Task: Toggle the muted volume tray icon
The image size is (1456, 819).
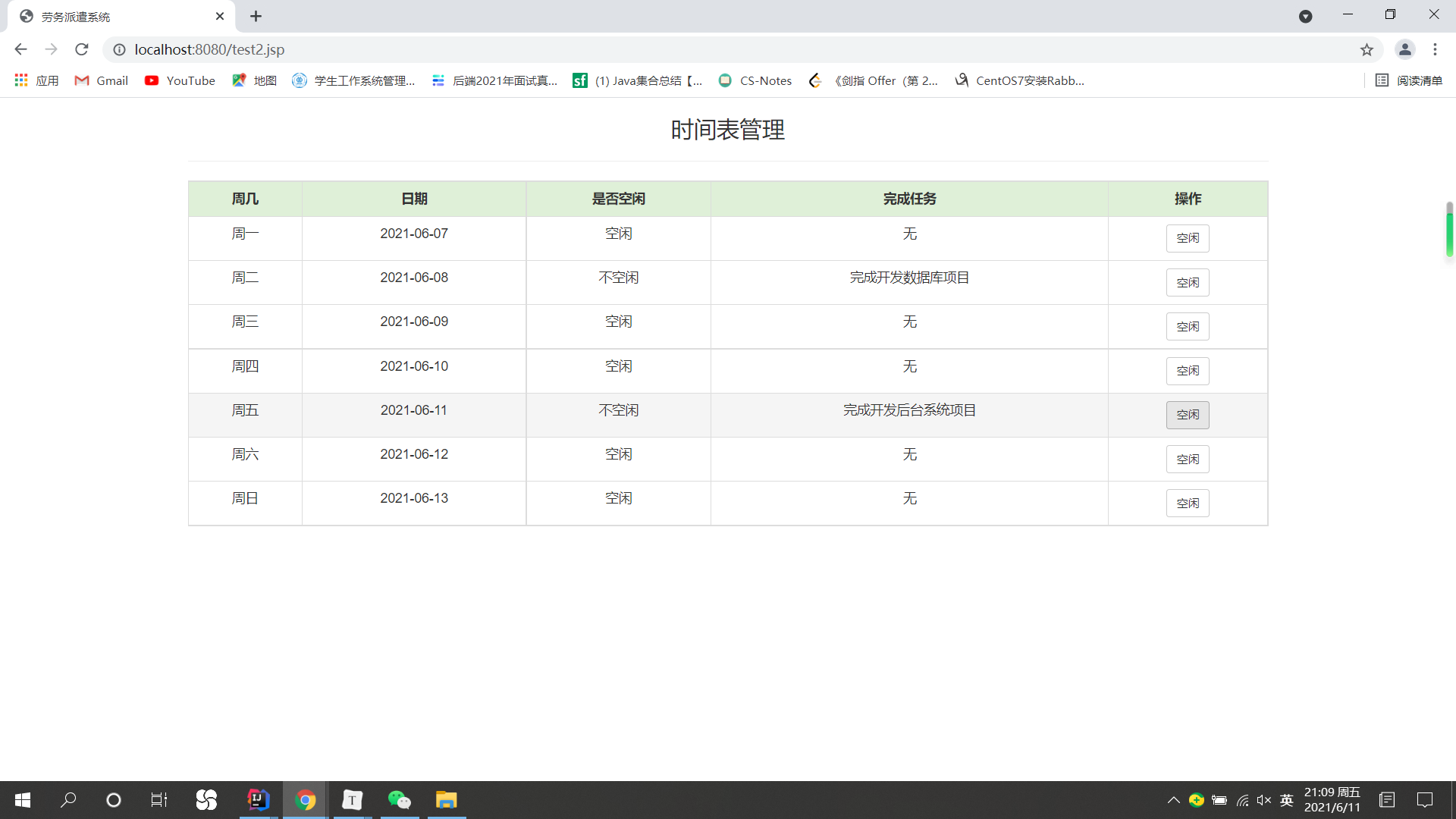Action: click(1263, 800)
